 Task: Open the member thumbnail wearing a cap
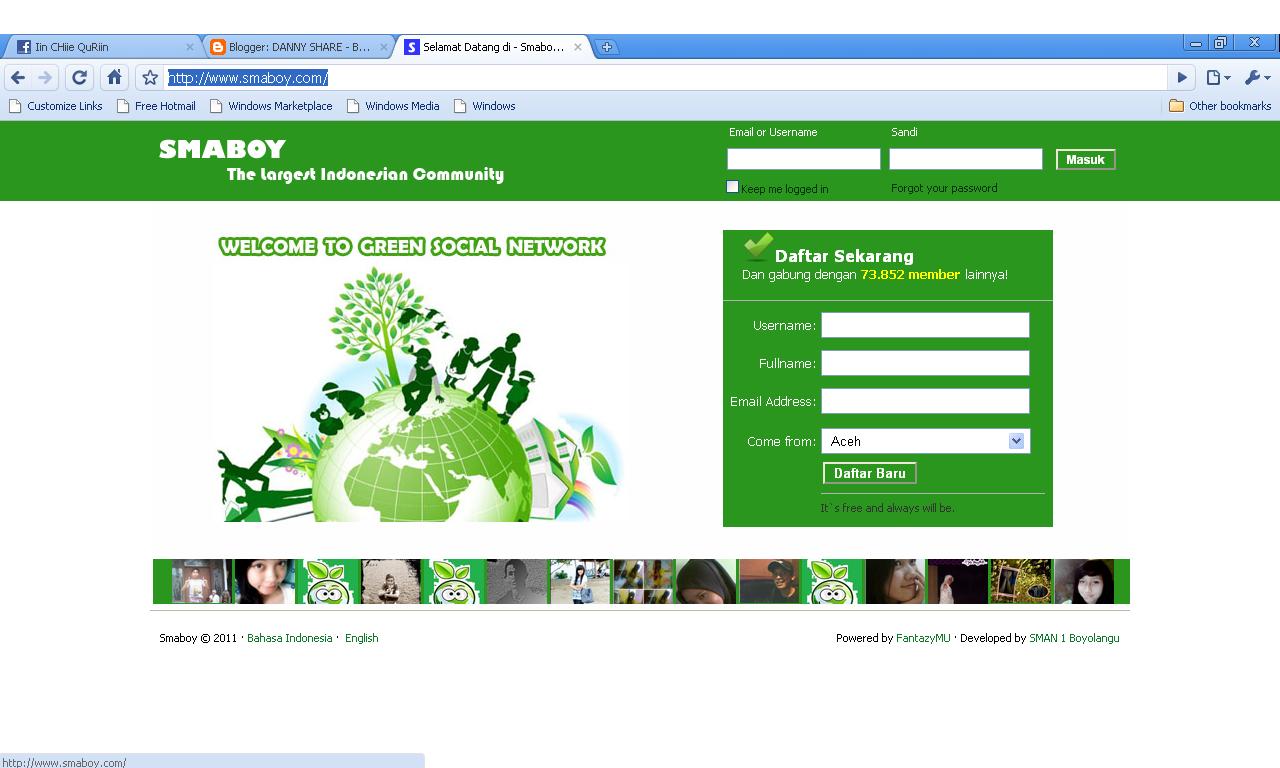(x=770, y=582)
